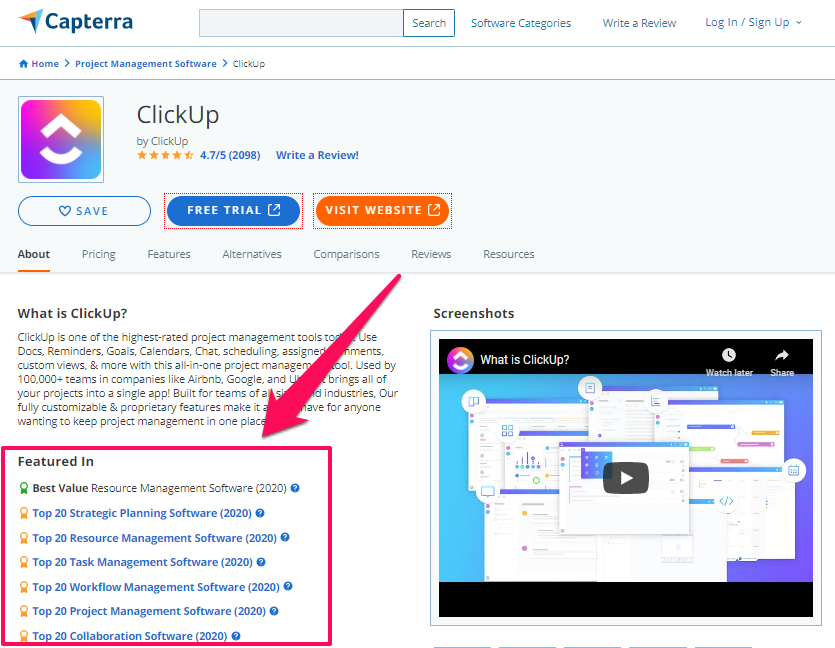Click help icon beside Top 20 Task Management Software
The width and height of the screenshot is (835, 648).
click(x=262, y=562)
